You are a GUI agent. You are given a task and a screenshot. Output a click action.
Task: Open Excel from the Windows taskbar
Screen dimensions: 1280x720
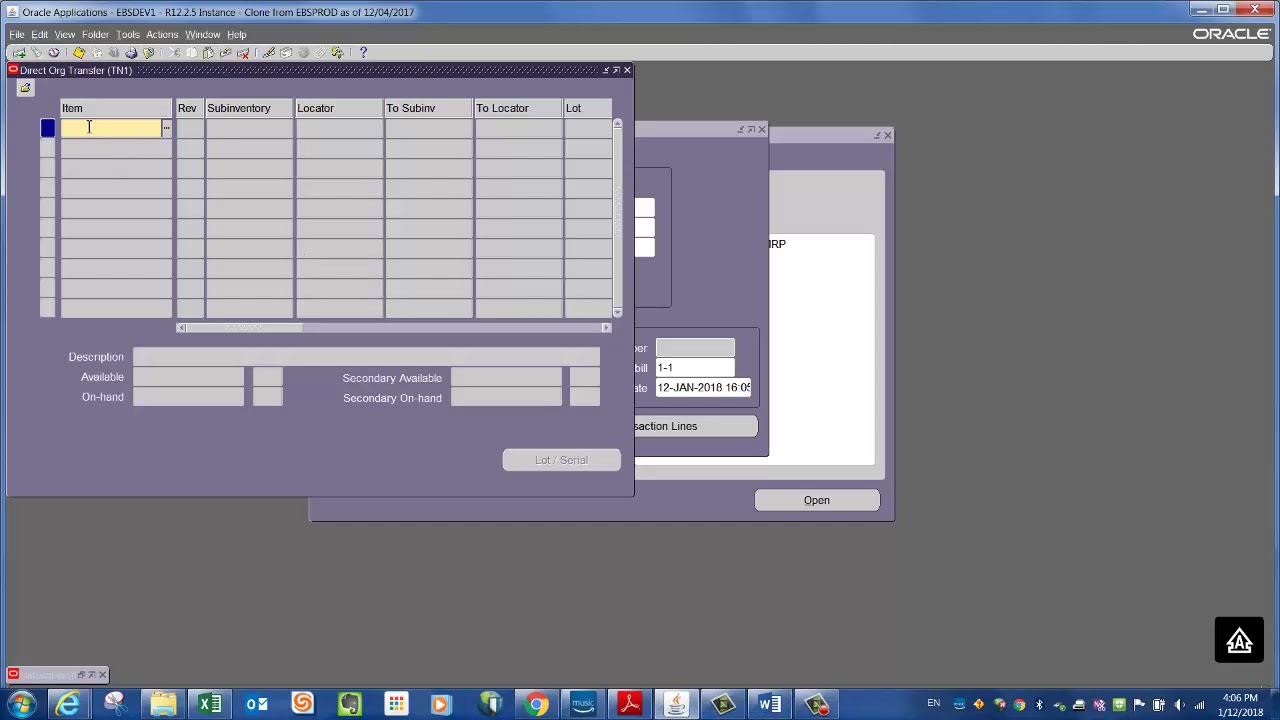210,705
